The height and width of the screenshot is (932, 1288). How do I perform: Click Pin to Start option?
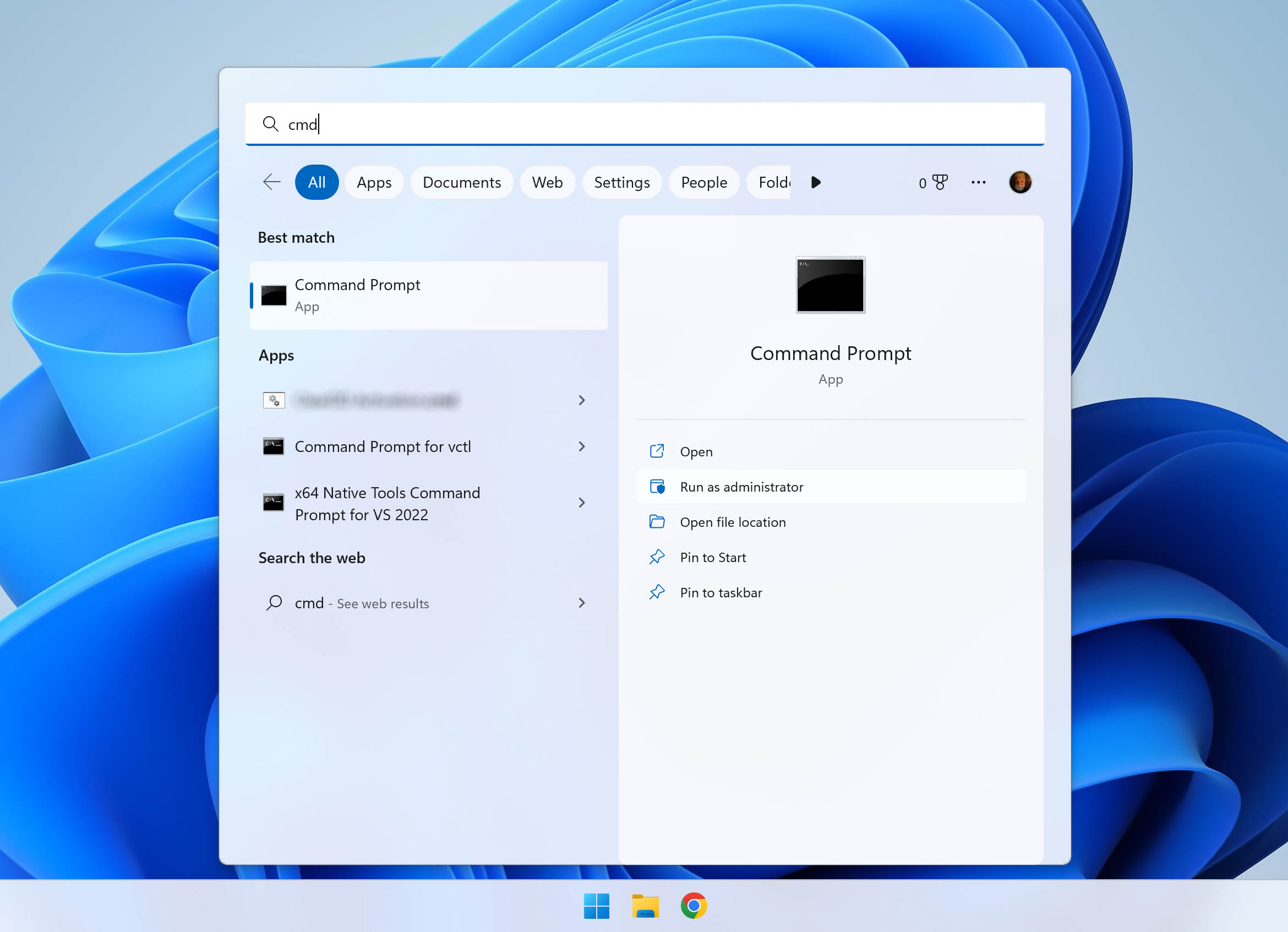tap(713, 557)
